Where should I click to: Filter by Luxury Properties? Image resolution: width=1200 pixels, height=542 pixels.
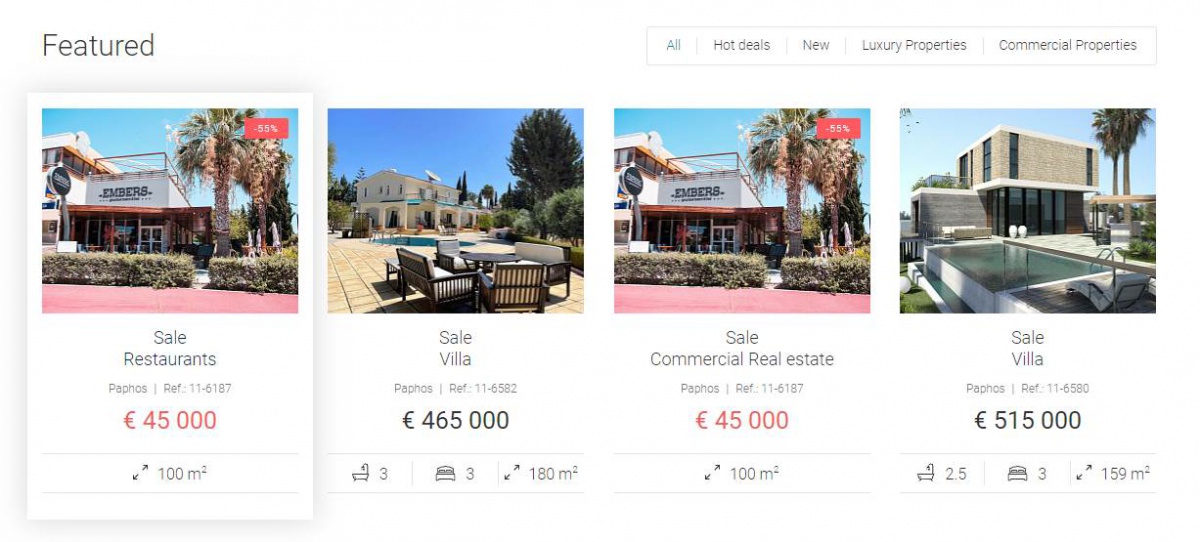tap(914, 45)
